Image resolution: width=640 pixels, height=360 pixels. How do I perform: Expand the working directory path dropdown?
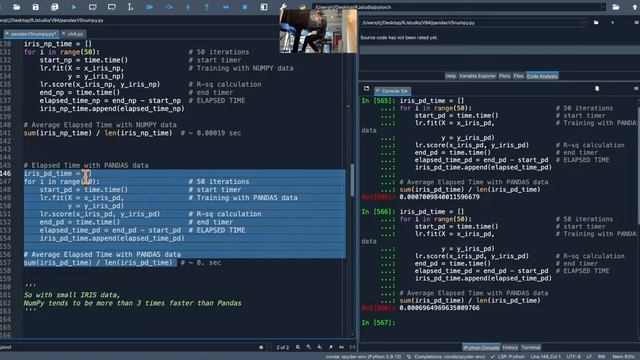tap(603, 7)
